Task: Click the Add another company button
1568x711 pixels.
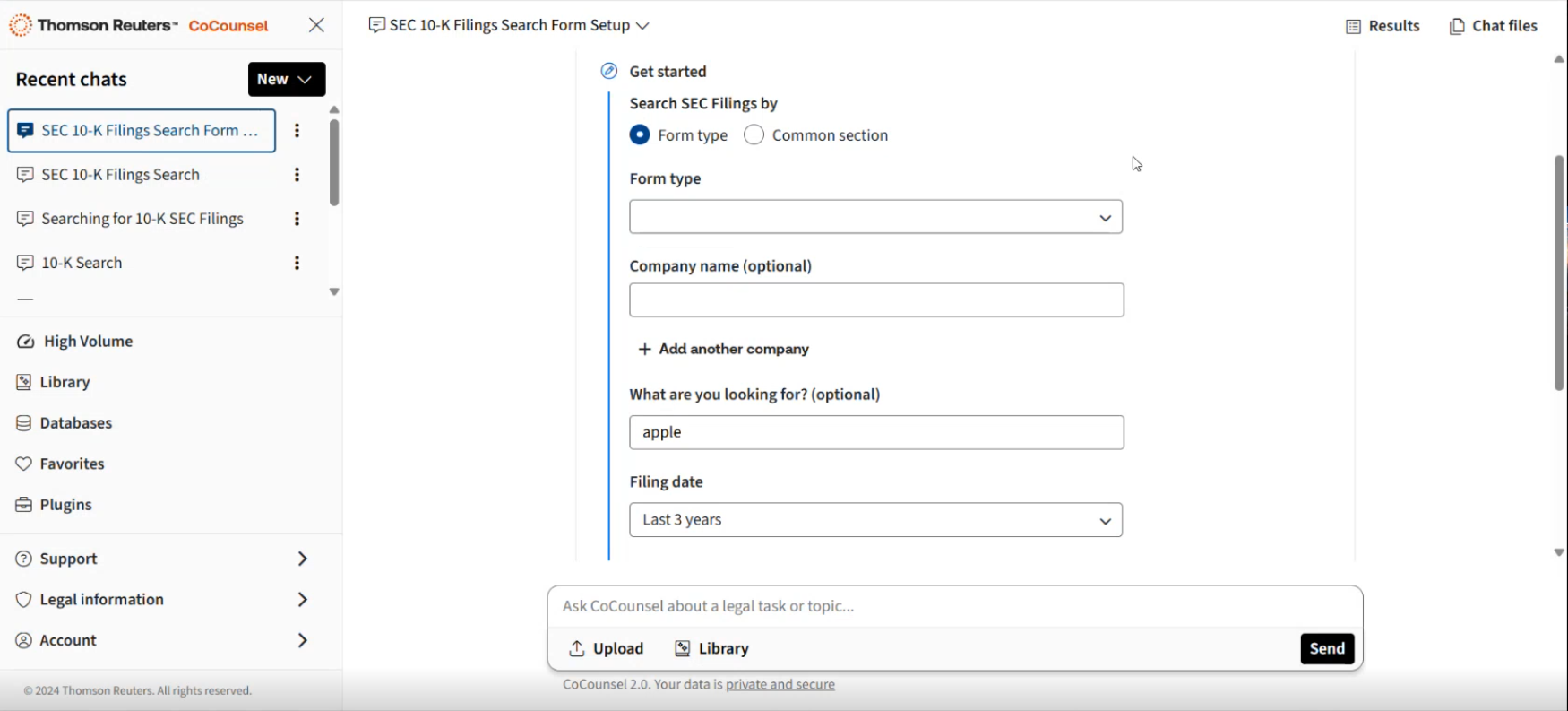Action: [x=723, y=349]
